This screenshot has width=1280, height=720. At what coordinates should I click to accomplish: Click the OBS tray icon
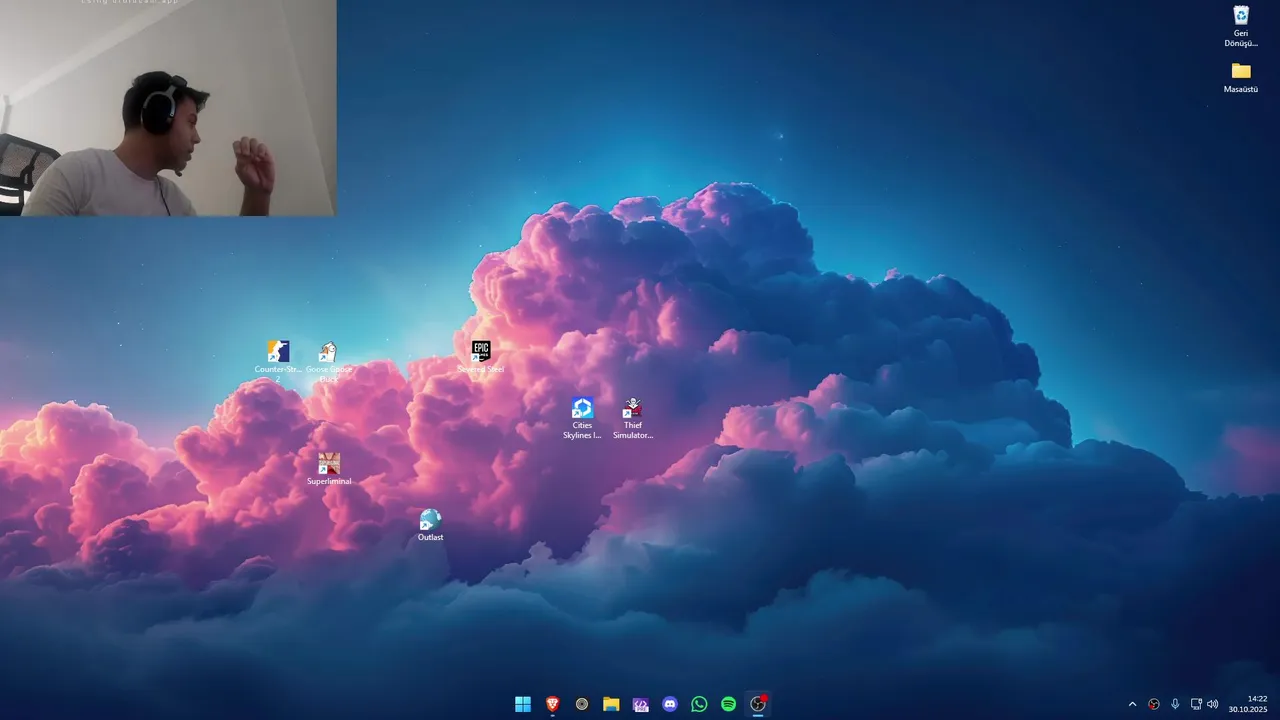[x=1154, y=704]
